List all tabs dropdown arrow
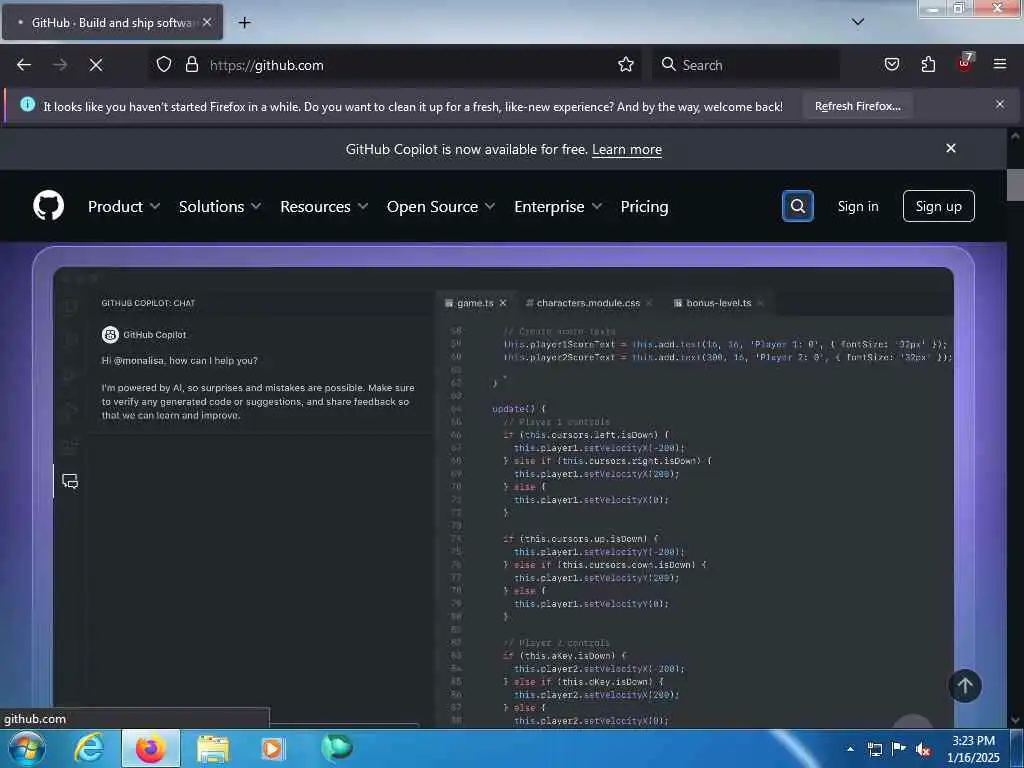The width and height of the screenshot is (1024, 768). (x=858, y=22)
